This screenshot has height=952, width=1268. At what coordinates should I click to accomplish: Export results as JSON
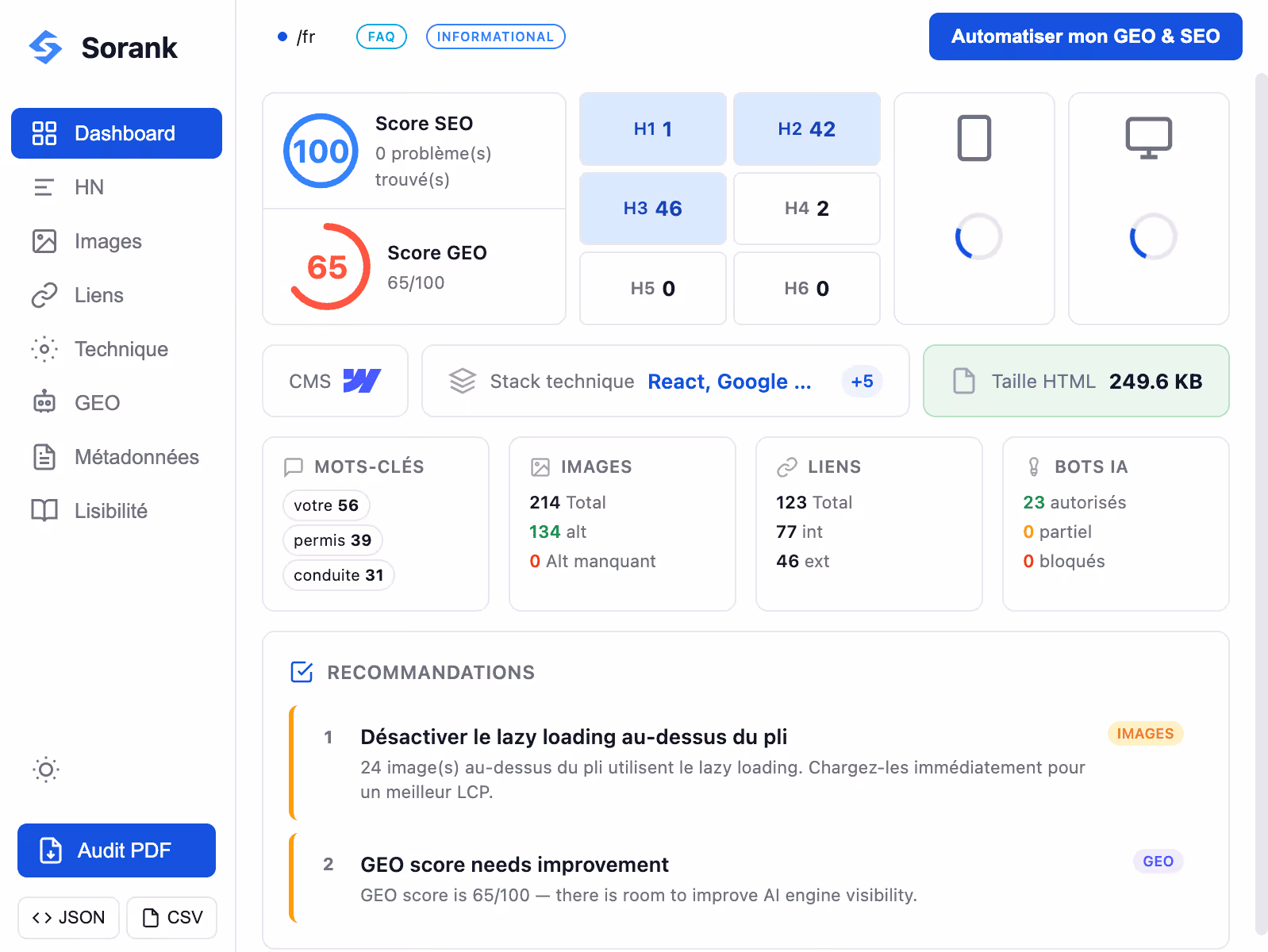coord(68,918)
